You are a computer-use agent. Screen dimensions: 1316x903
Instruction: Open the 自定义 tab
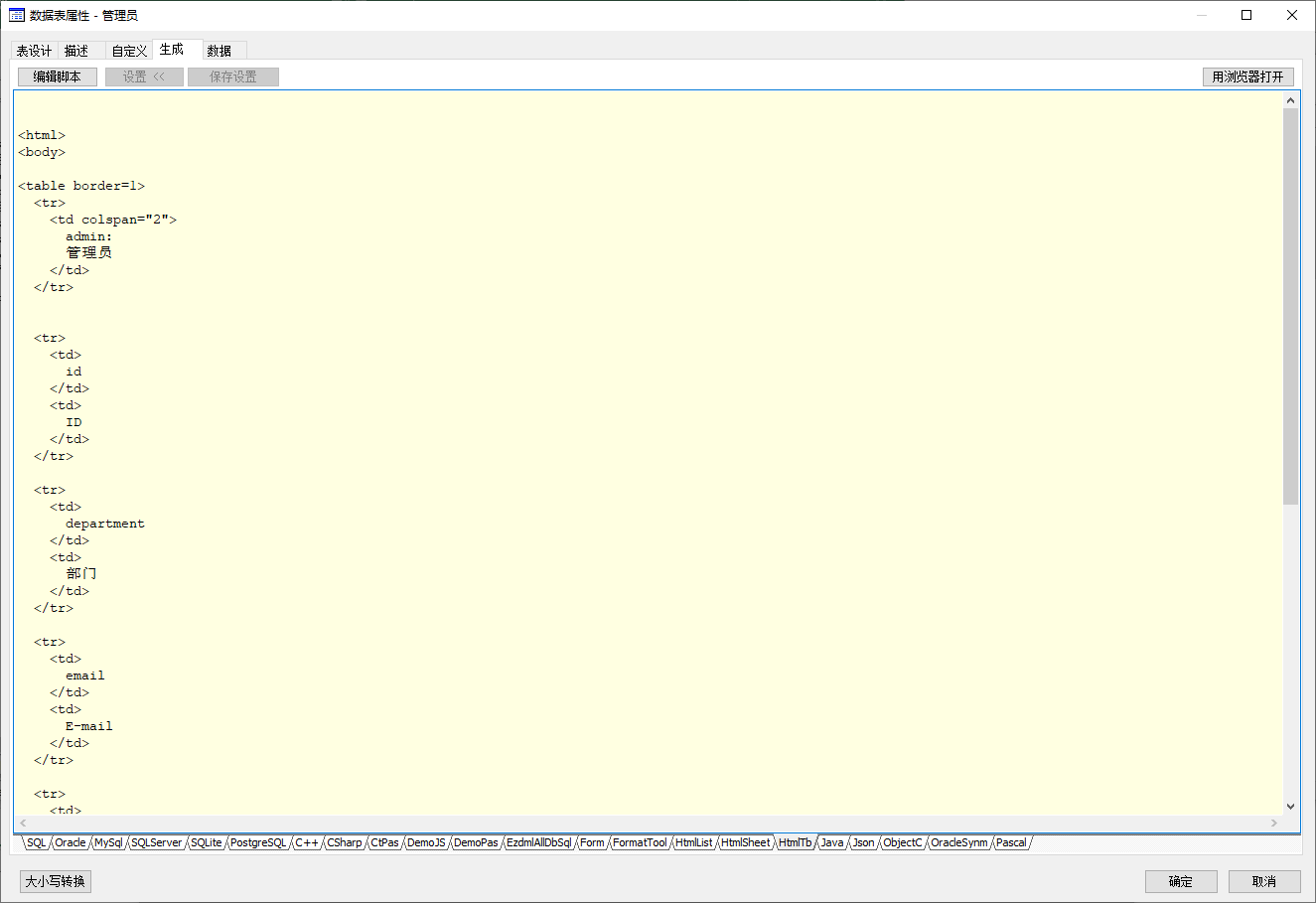coord(129,51)
